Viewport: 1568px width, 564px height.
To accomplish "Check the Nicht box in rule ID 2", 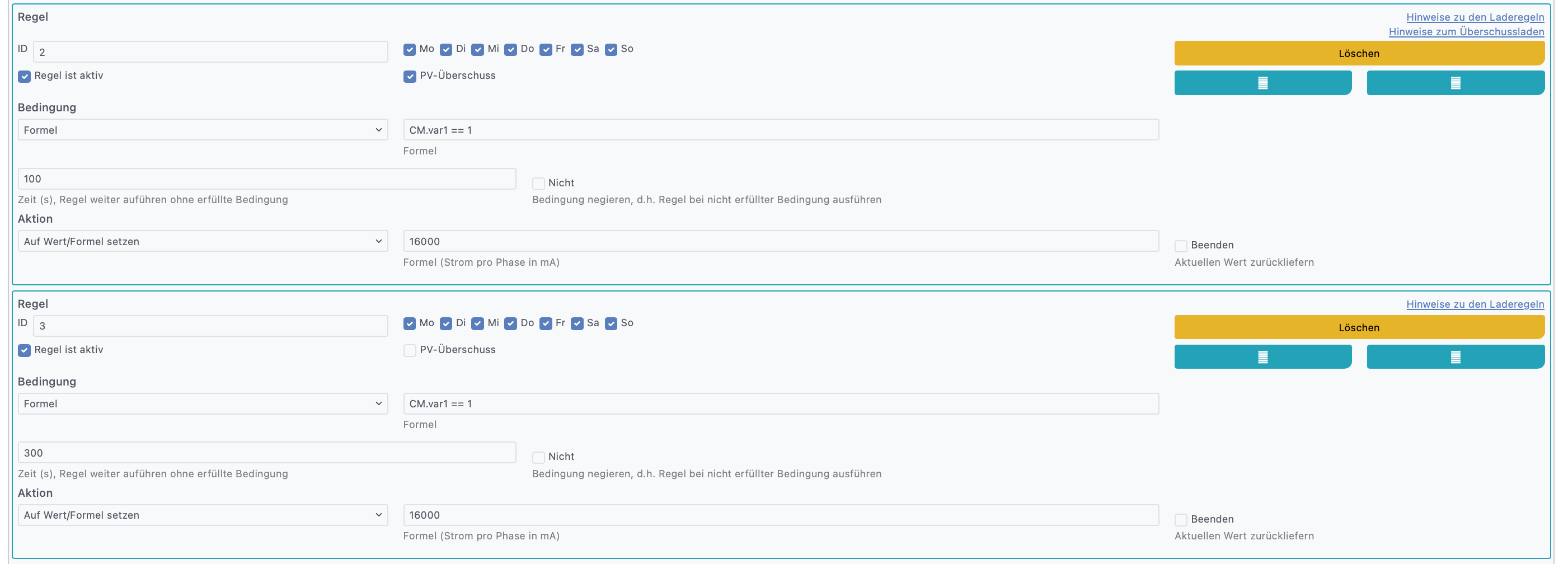I will click(538, 183).
